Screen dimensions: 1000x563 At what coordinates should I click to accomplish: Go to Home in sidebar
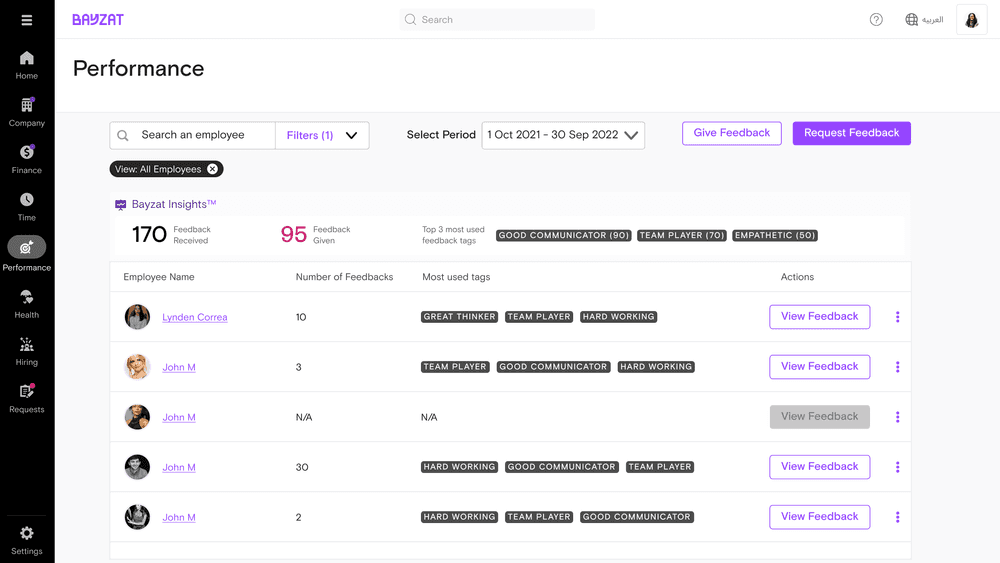point(26,65)
